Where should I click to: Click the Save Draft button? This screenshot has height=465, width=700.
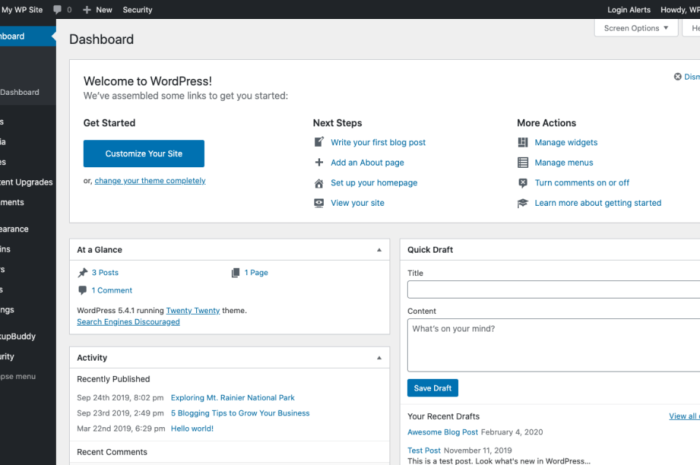pyautogui.click(x=433, y=388)
